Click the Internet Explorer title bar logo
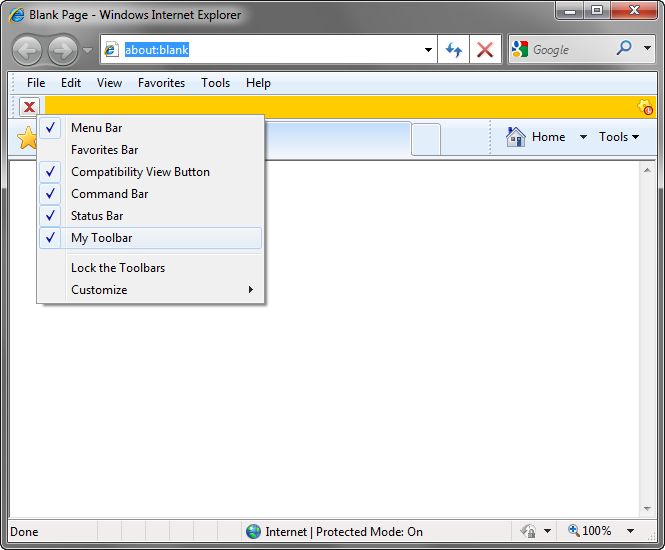Image resolution: width=665 pixels, height=550 pixels. click(x=17, y=15)
